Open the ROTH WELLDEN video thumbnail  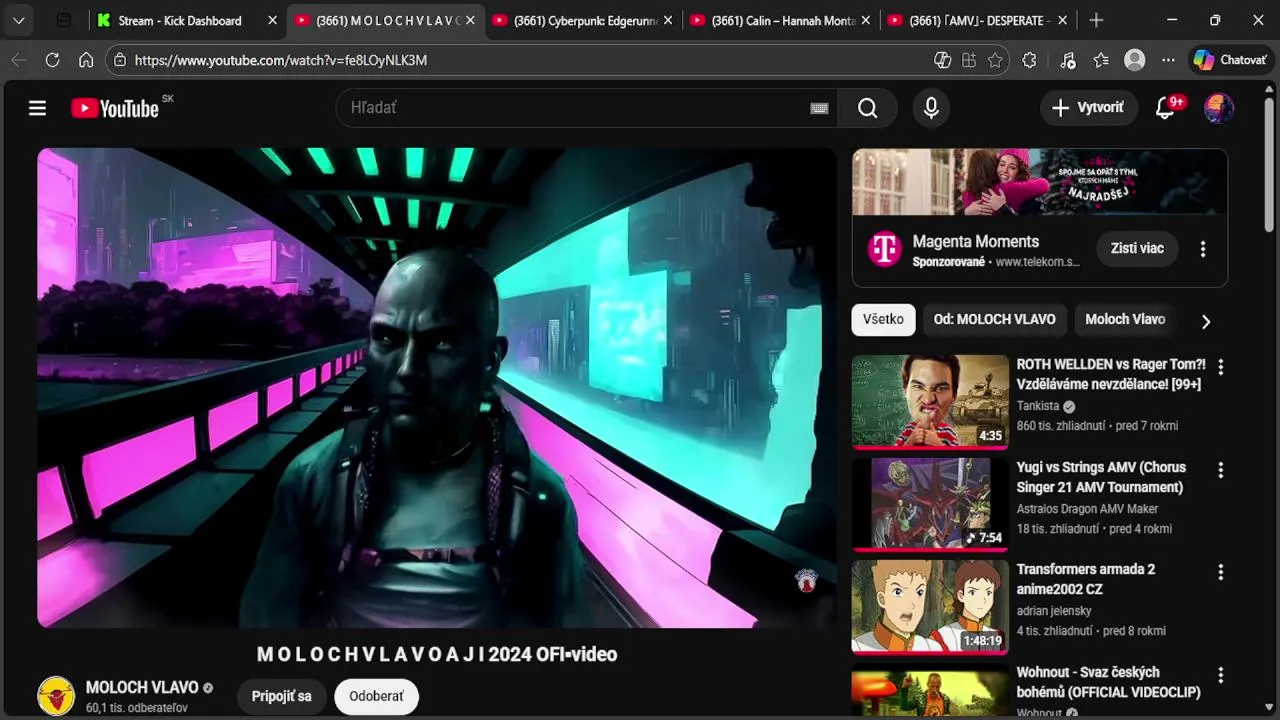(x=930, y=401)
